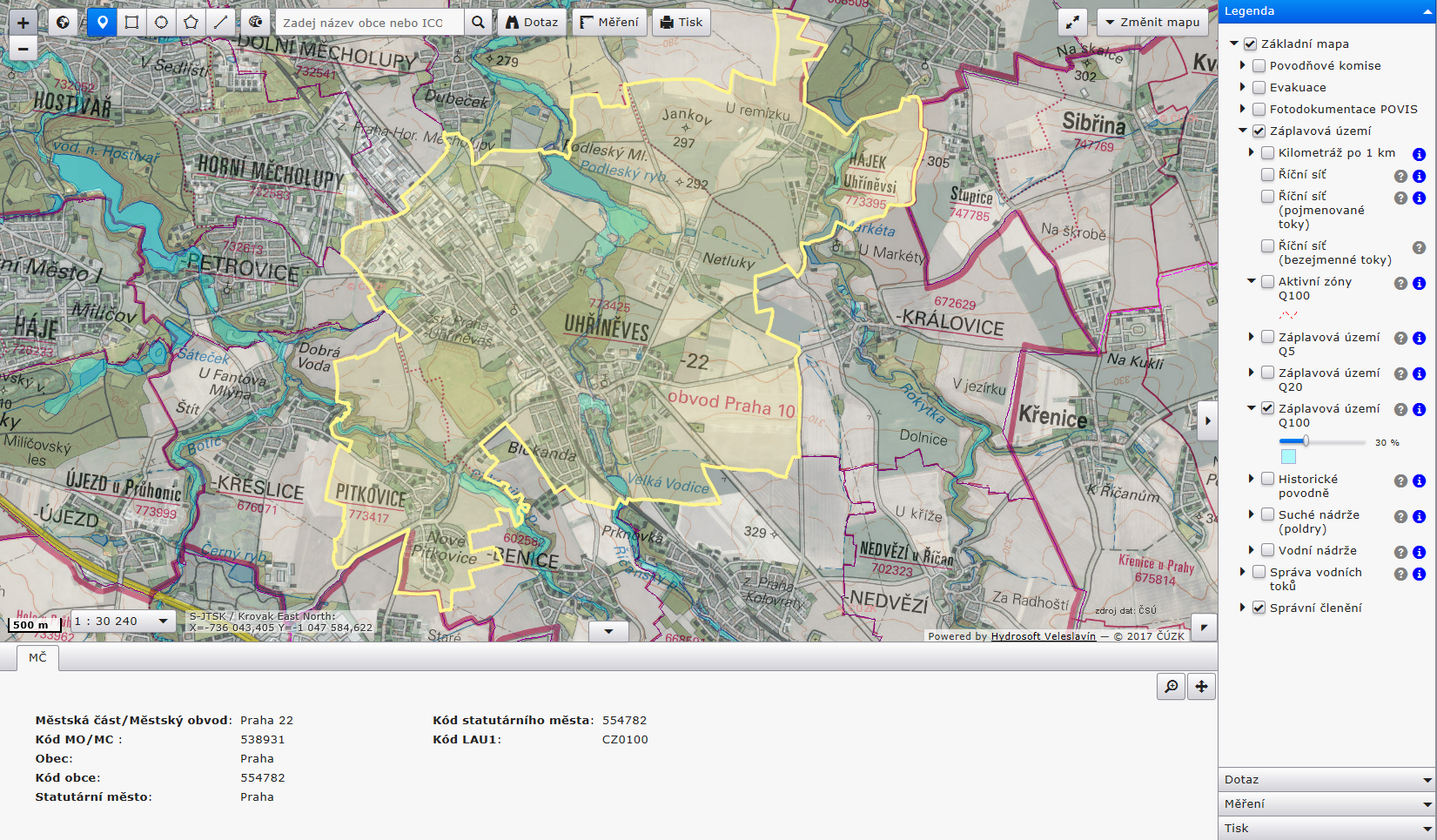Screen dimensions: 1437x840
Task: Uncheck Záplavová území group
Action: tap(1259, 131)
